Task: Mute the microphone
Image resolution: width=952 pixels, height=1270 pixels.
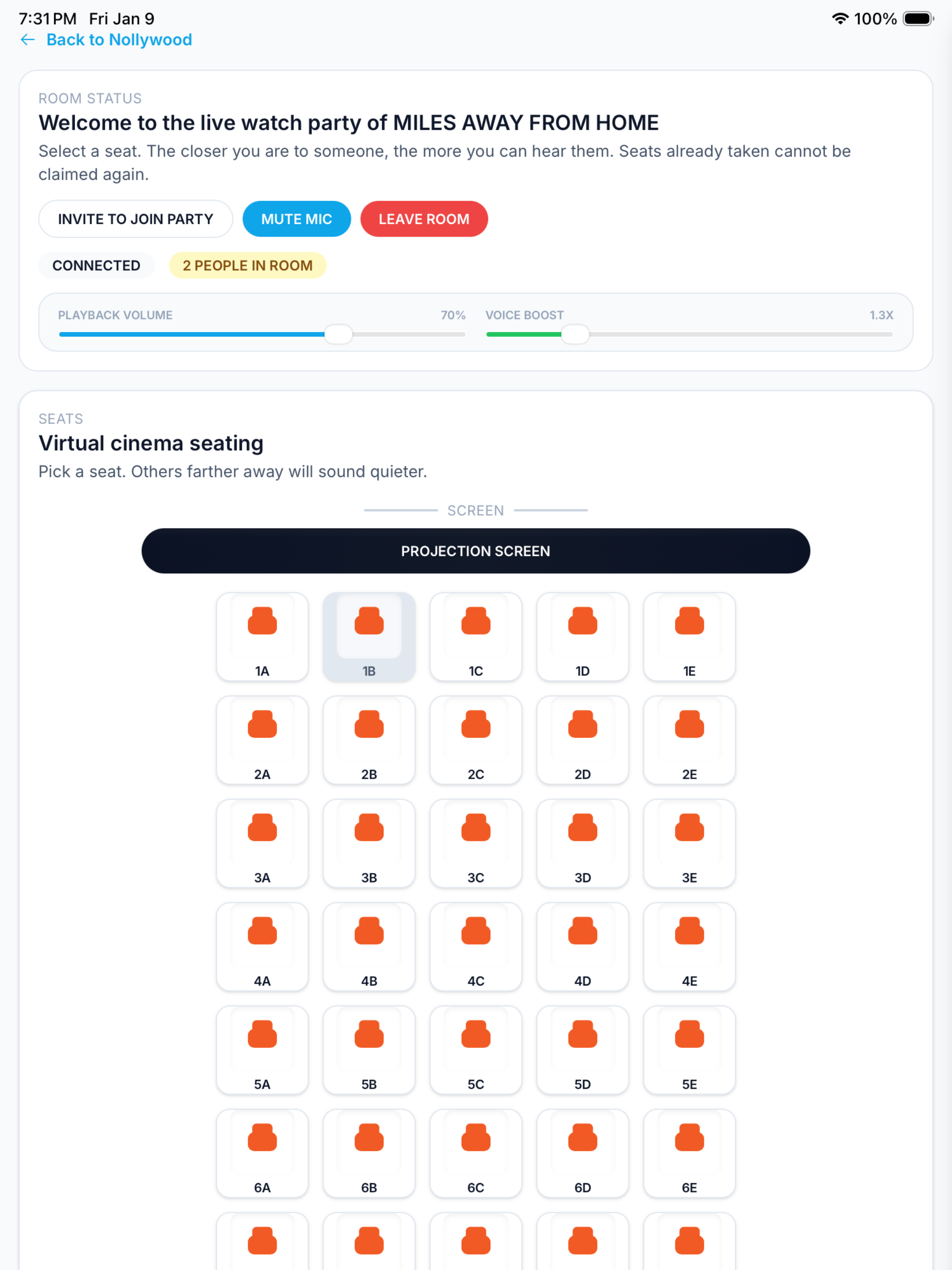Action: 296,219
